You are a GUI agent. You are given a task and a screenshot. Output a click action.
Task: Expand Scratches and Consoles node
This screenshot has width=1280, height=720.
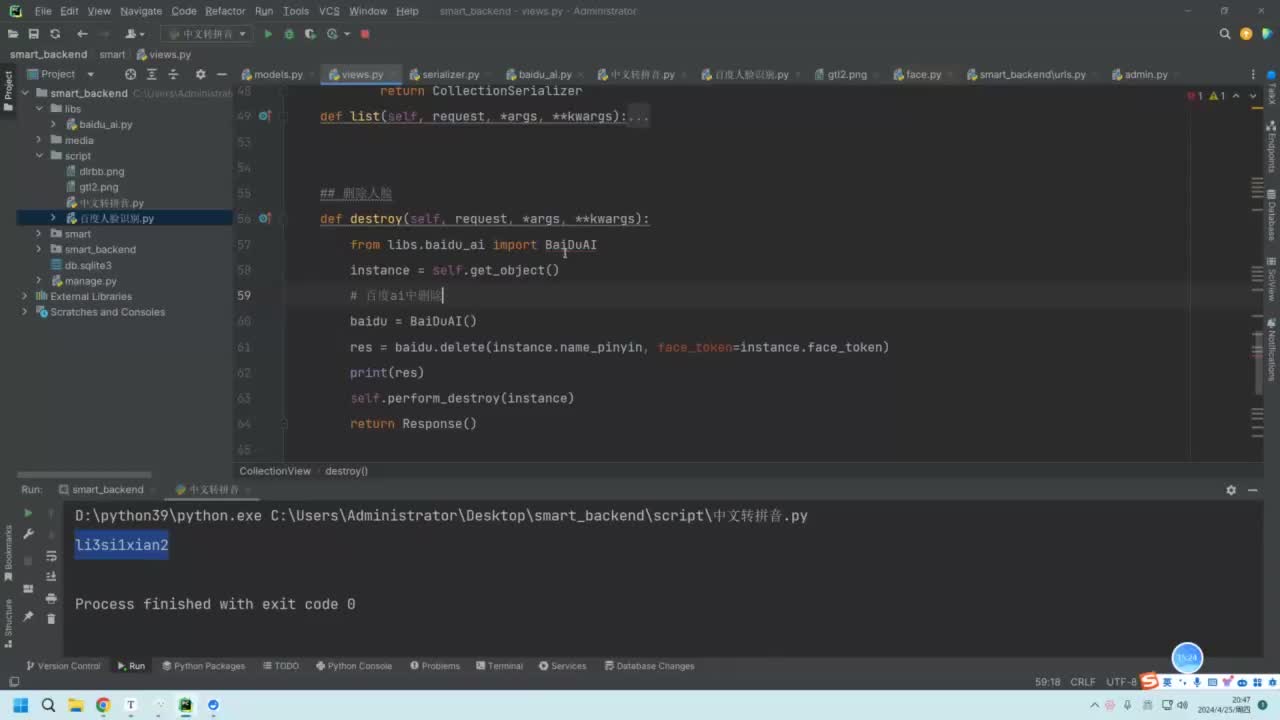(25, 312)
